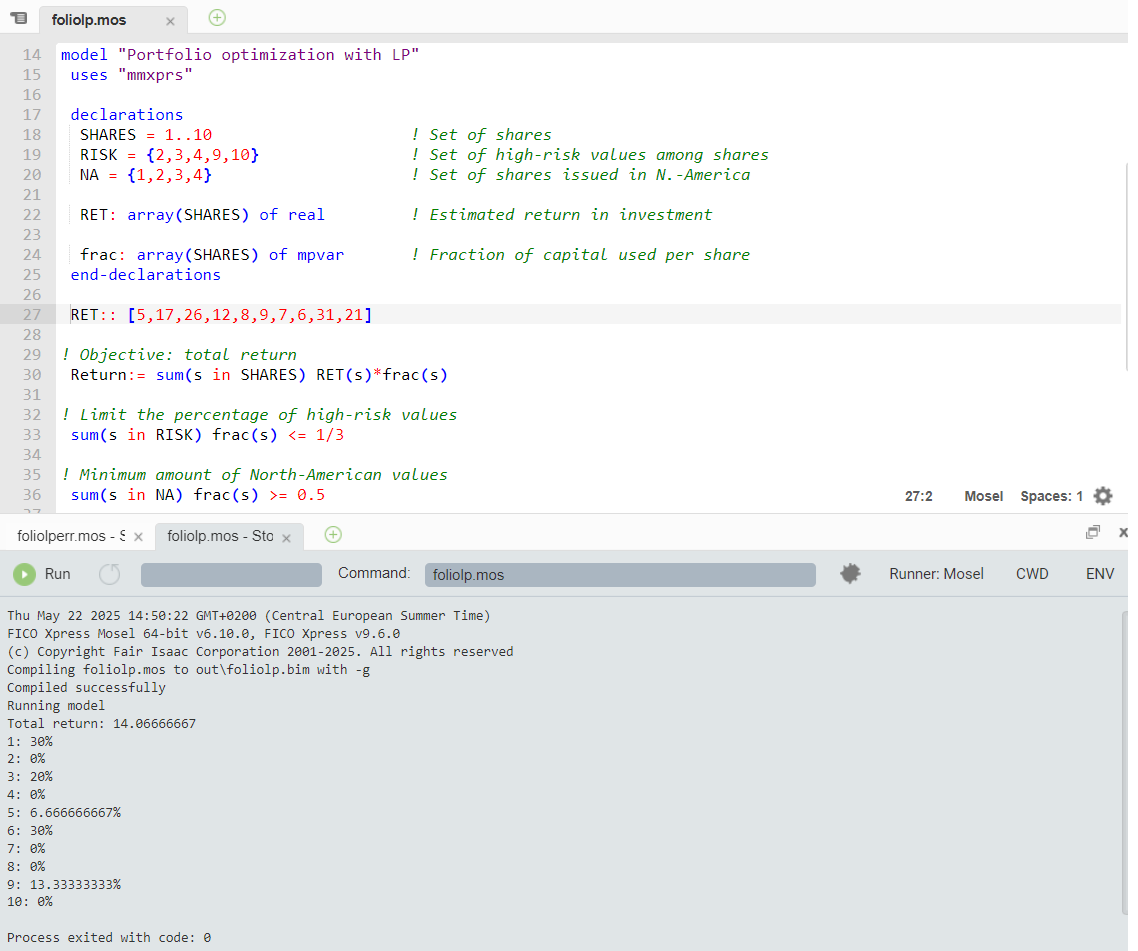Click the 27:2 cursor position indicator
Image resolution: width=1138 pixels, height=951 pixels.
point(918,496)
